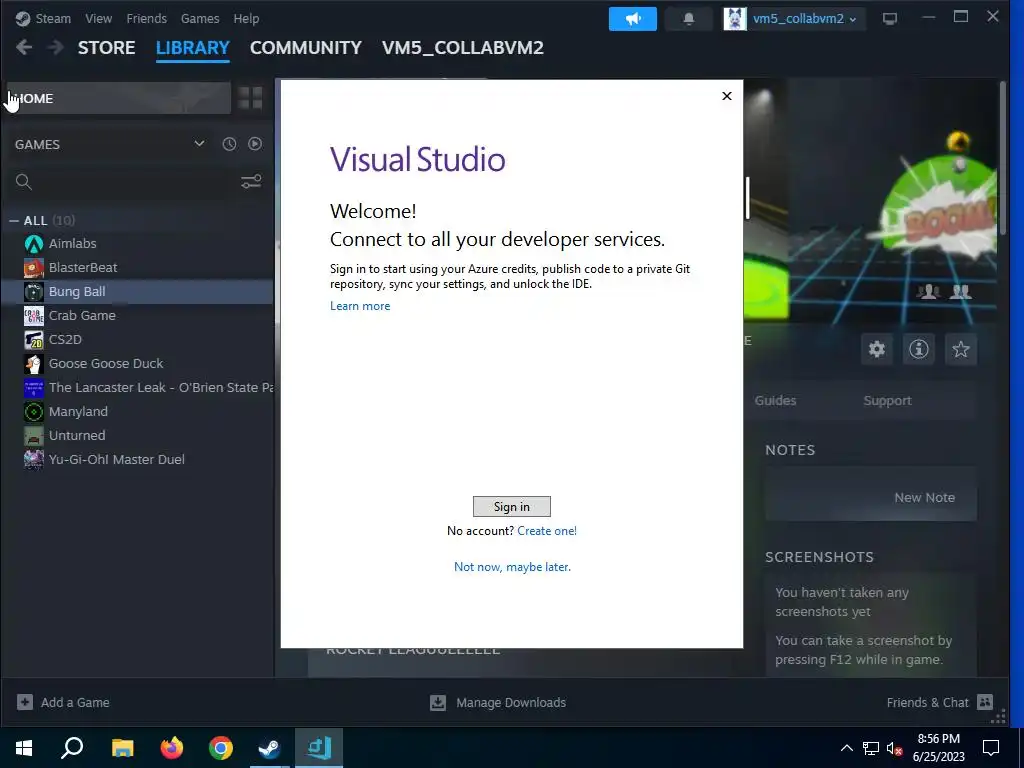Go forward with the right arrow
Image resolution: width=1024 pixels, height=768 pixels.
[56, 48]
